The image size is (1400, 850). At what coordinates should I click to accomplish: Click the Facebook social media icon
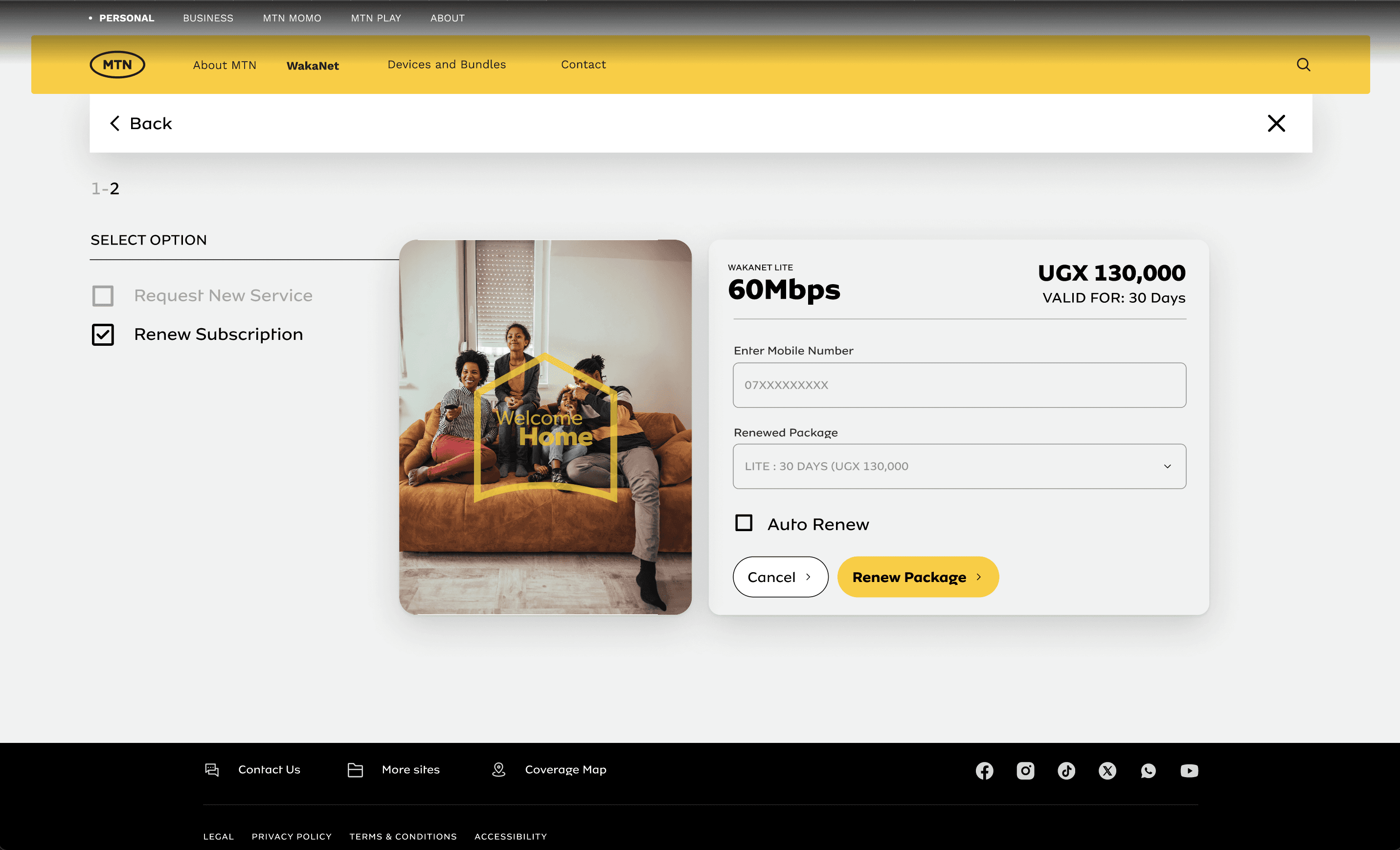coord(984,770)
